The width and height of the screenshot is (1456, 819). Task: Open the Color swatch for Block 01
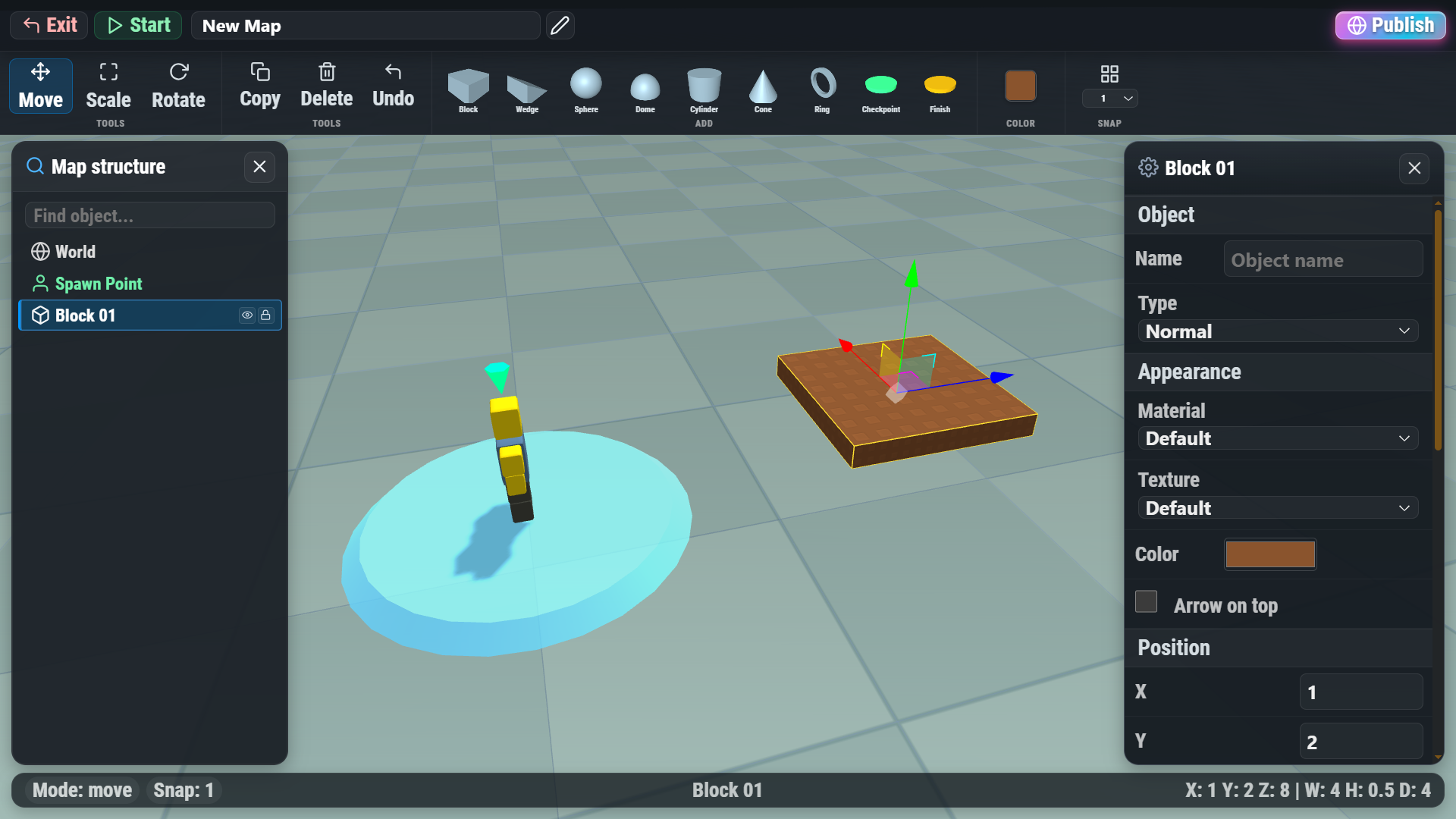tap(1270, 554)
